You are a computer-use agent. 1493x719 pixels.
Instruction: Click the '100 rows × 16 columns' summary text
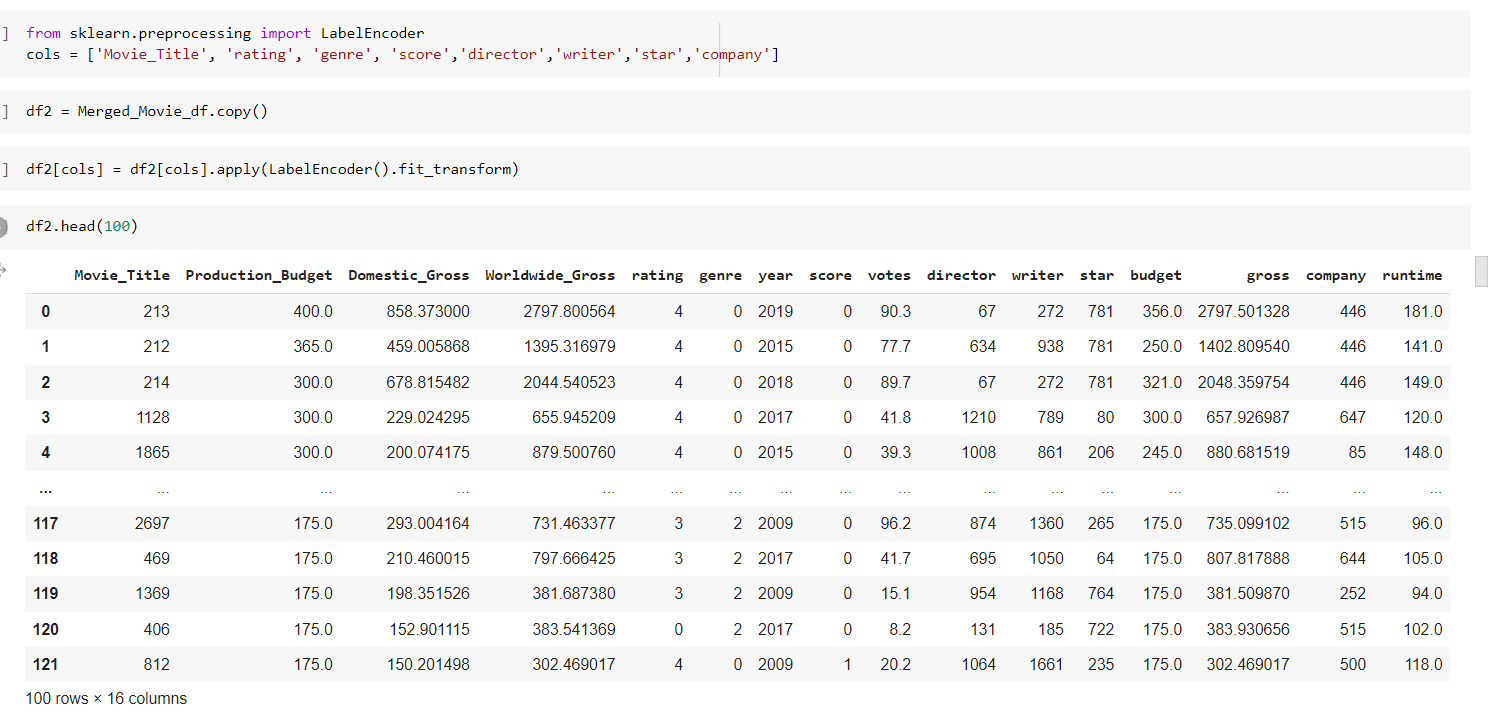(x=107, y=698)
